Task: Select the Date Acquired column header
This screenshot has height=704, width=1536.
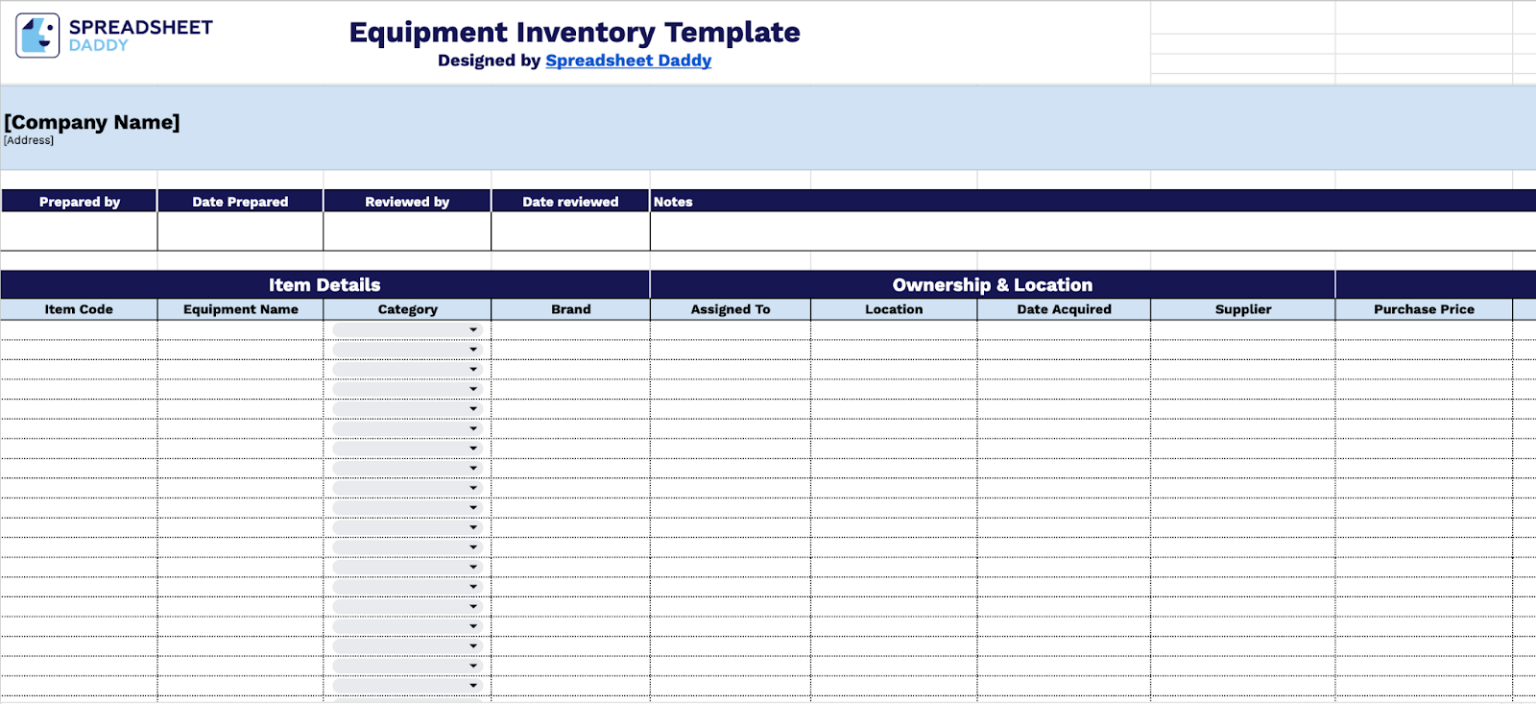Action: click(1063, 309)
